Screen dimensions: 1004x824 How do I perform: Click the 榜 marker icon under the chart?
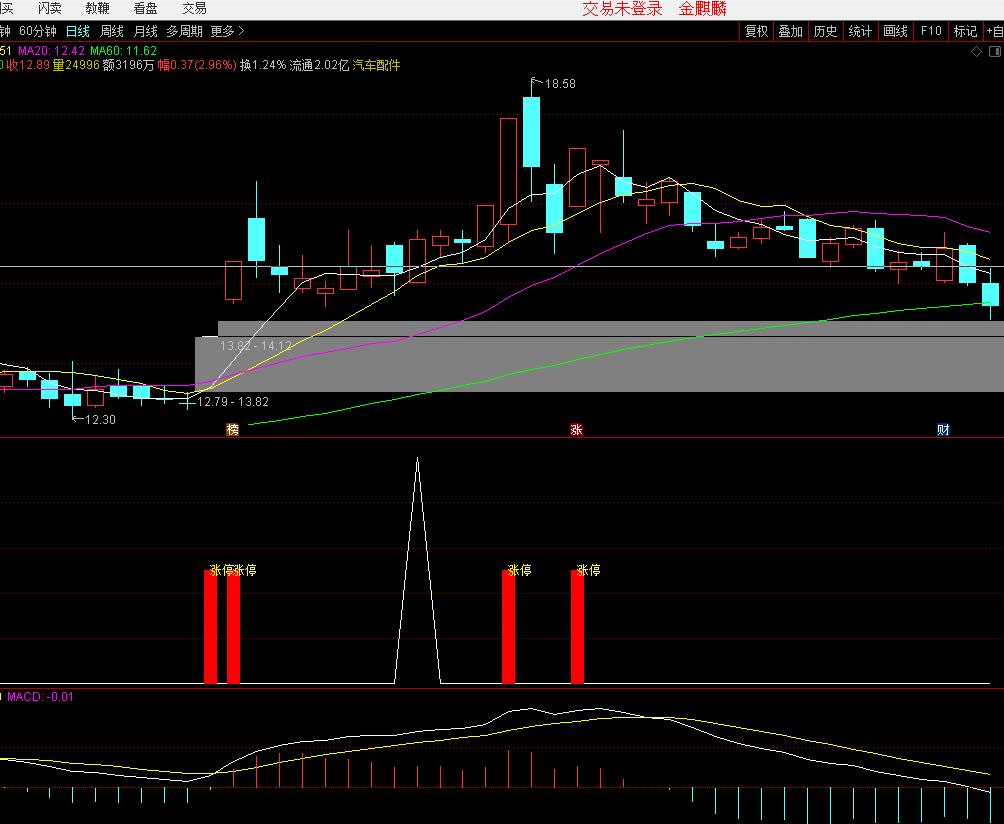click(x=233, y=430)
